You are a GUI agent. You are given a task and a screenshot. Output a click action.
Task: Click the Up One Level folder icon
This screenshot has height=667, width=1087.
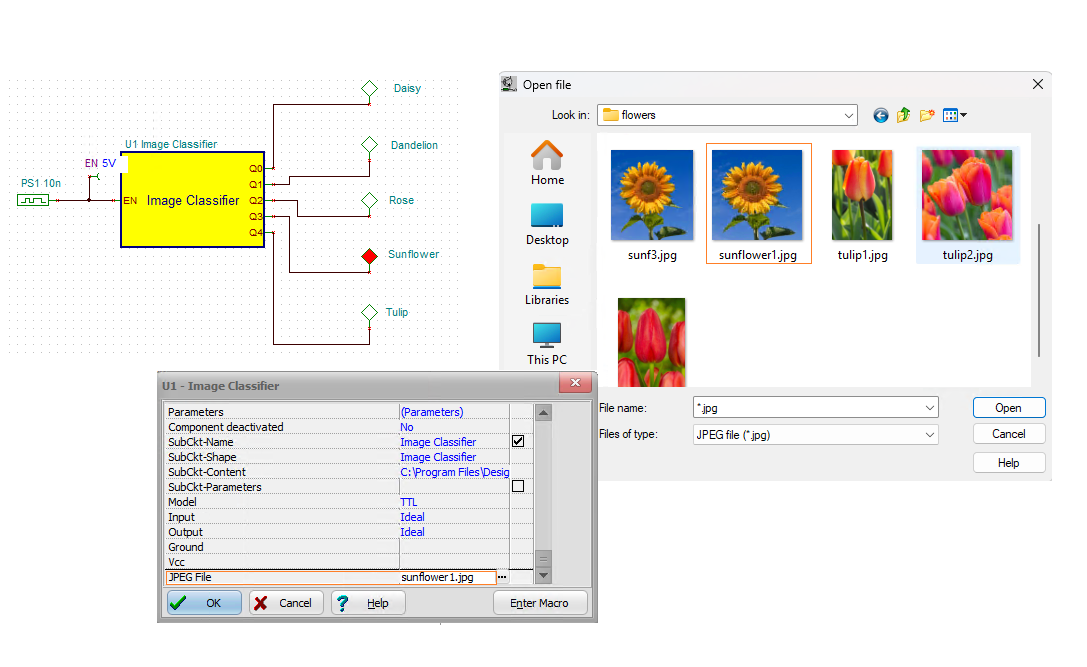903,115
